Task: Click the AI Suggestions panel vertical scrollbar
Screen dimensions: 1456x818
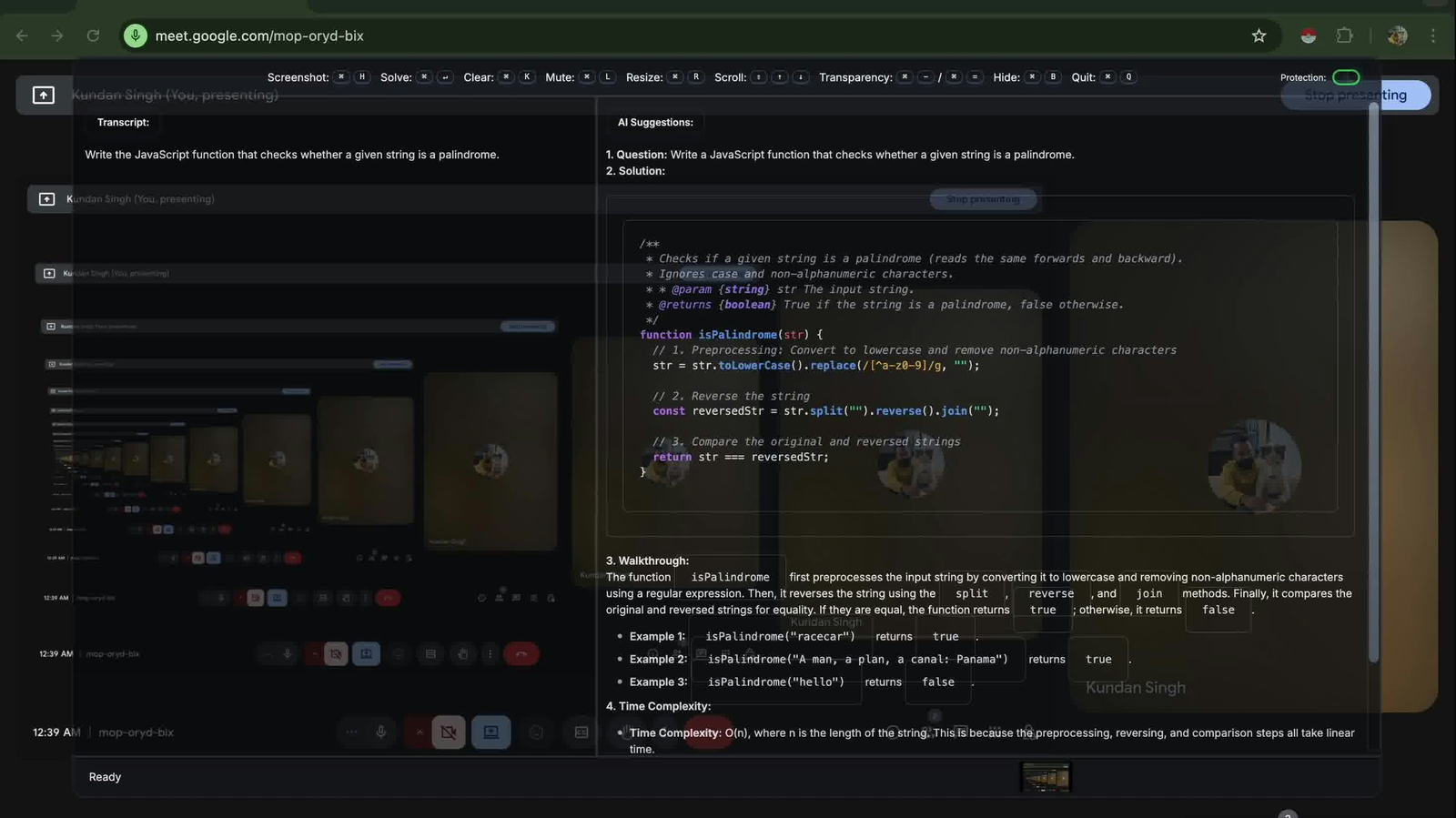Action: (1373, 382)
